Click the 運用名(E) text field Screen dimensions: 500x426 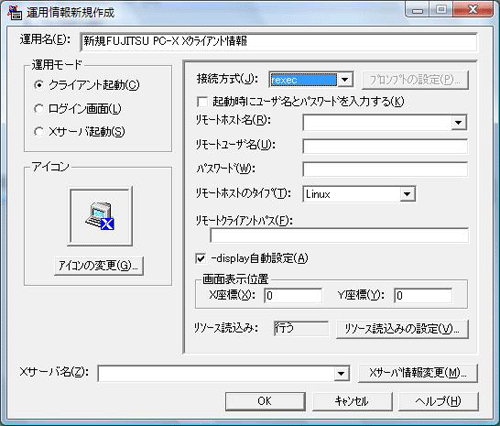pyautogui.click(x=278, y=42)
